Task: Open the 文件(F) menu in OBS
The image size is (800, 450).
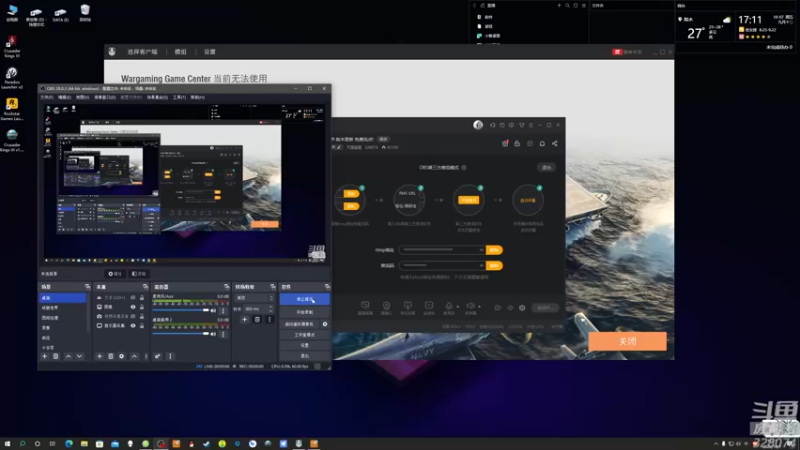Action: (47, 97)
